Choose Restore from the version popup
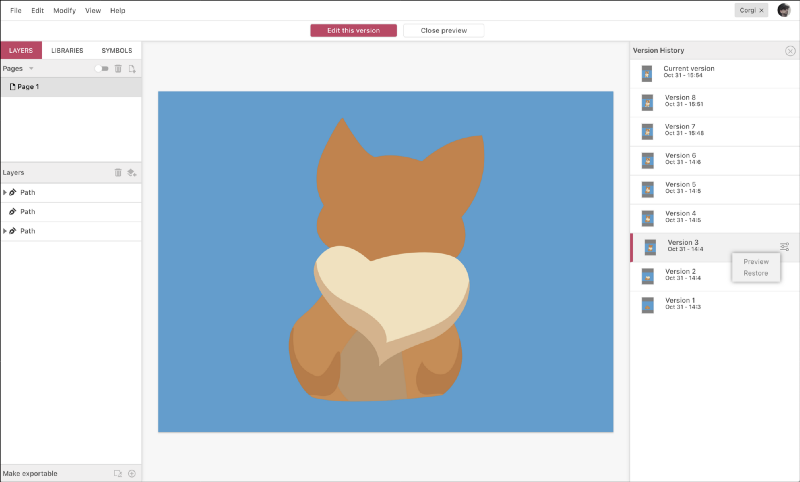 coord(756,273)
